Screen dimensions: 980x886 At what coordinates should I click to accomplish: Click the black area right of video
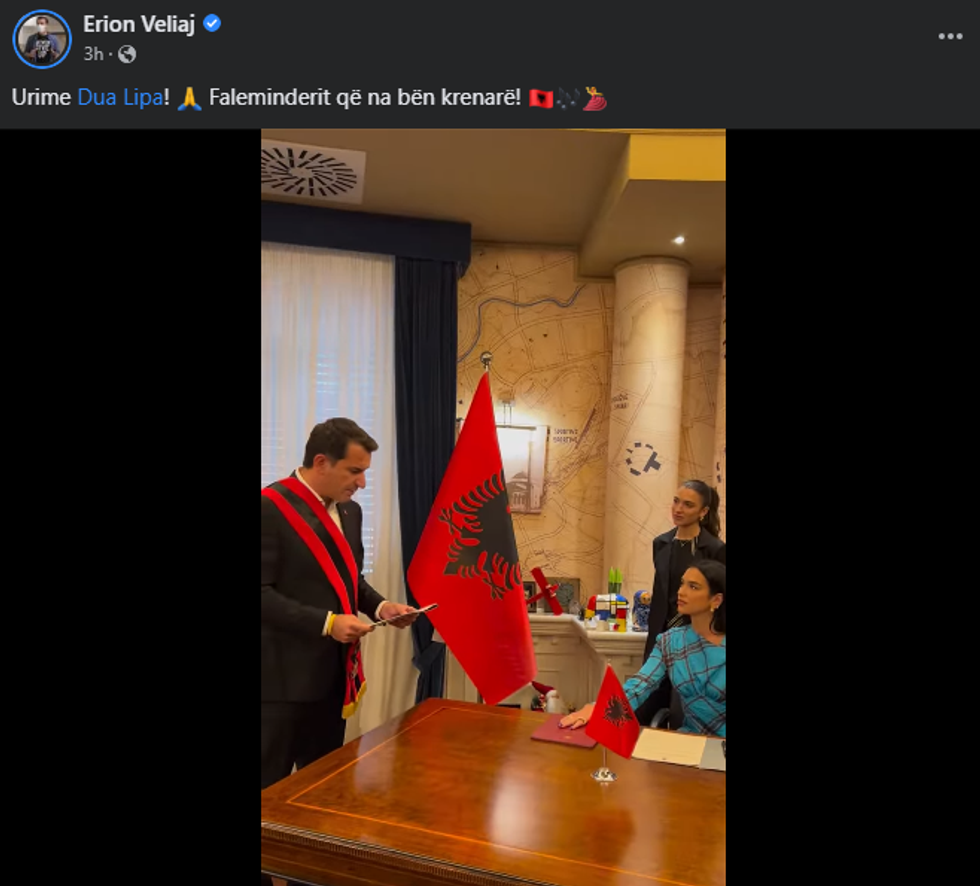[x=852, y=507]
